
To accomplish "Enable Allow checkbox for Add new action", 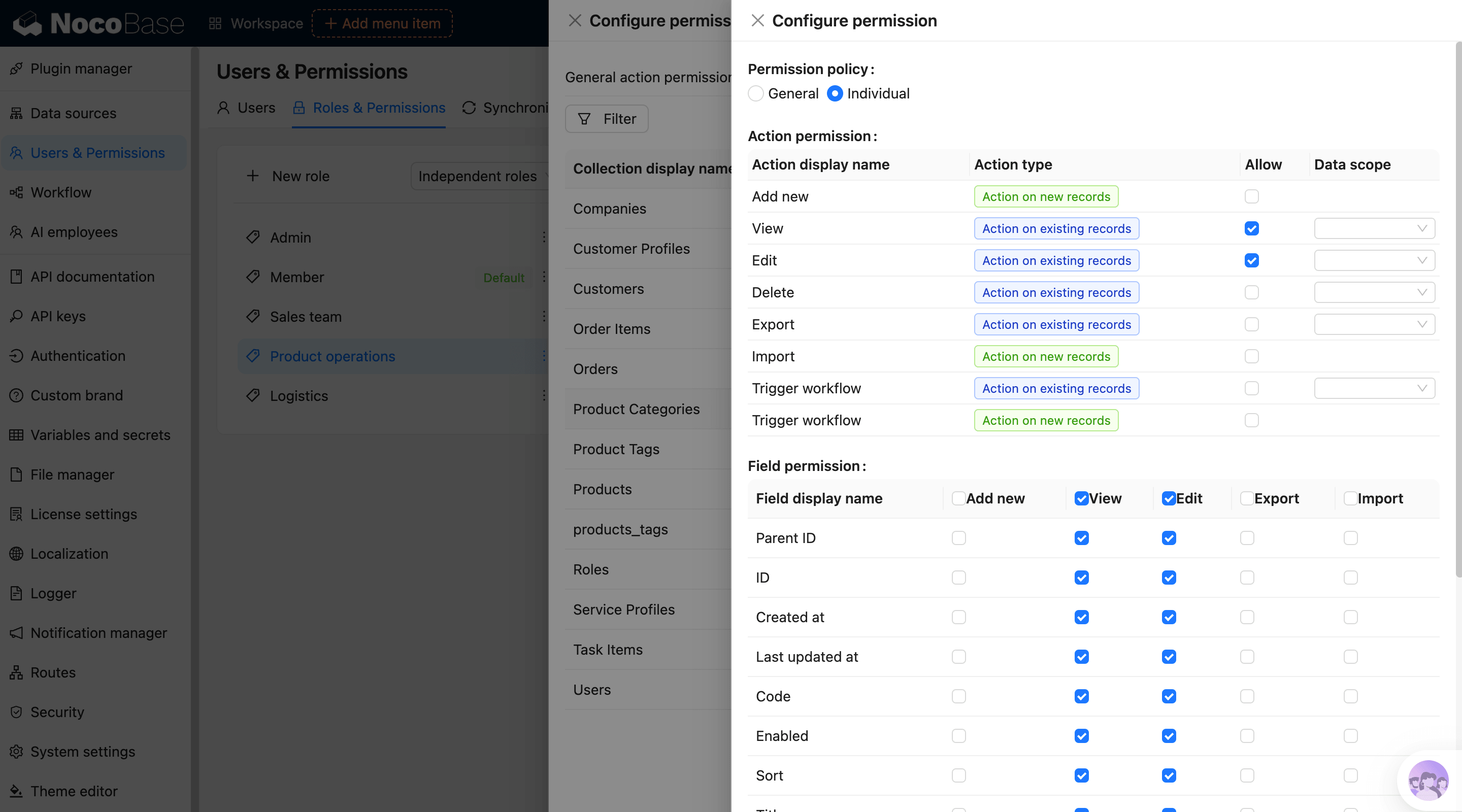I will pos(1251,196).
